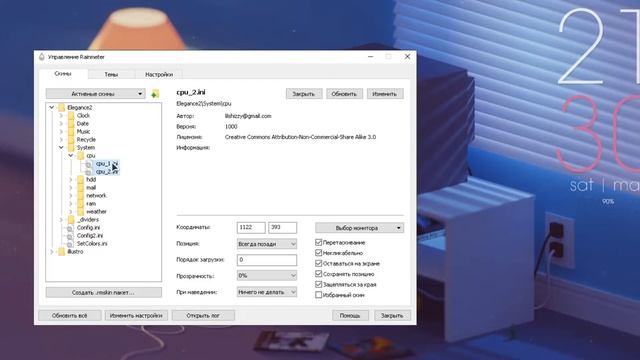Click the Порядок загрузки input field
The image size is (640, 360).
pos(267,260)
